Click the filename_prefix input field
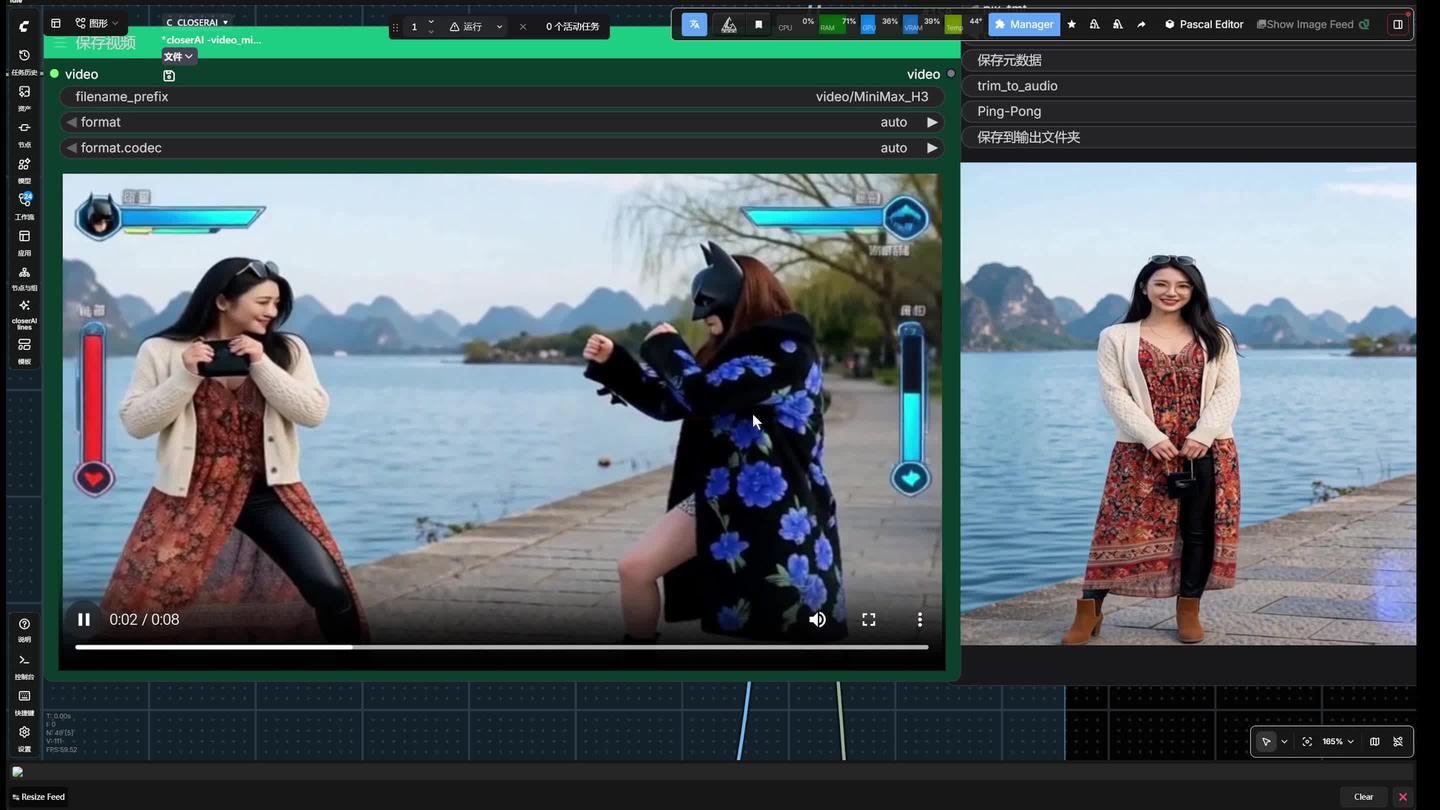The width and height of the screenshot is (1440, 810). (x=502, y=97)
